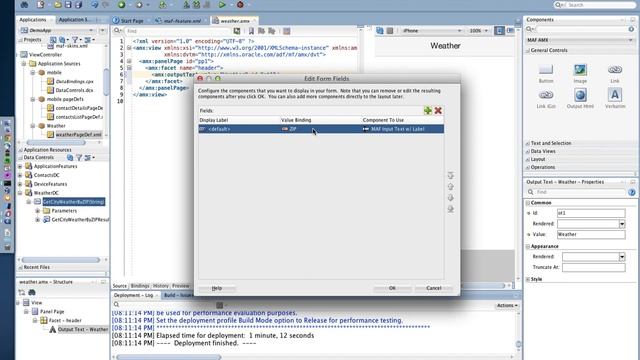Move field to top arrow icon
Screen dimensions: 640x360
(x=451, y=176)
